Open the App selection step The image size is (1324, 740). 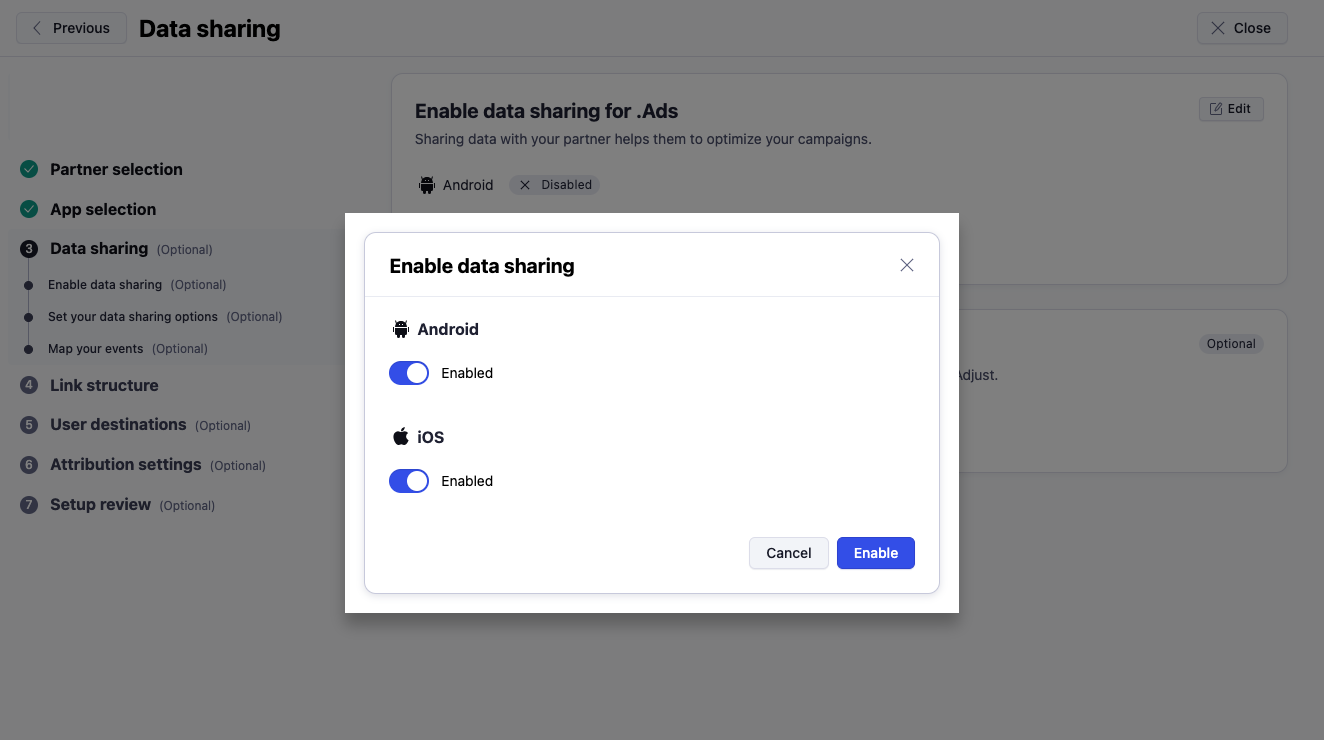pos(103,210)
